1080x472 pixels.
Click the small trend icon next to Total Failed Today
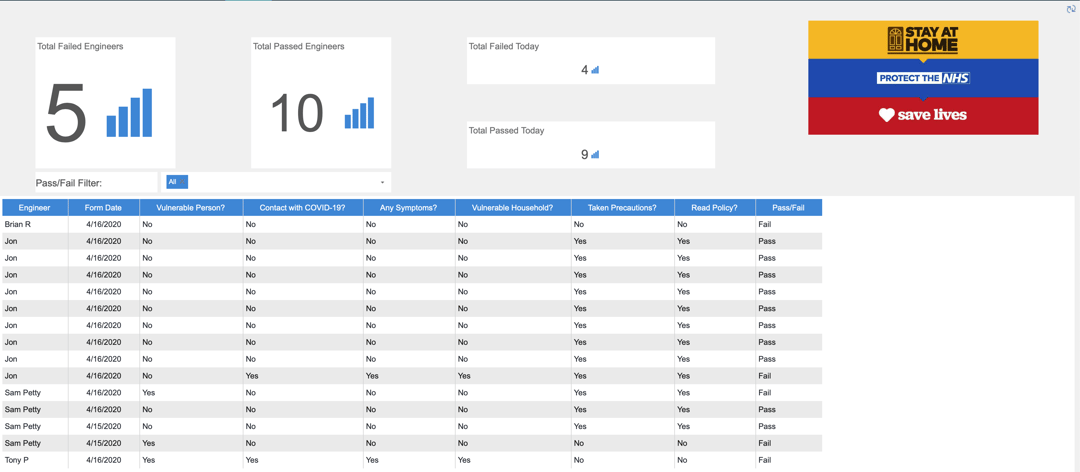coord(595,70)
